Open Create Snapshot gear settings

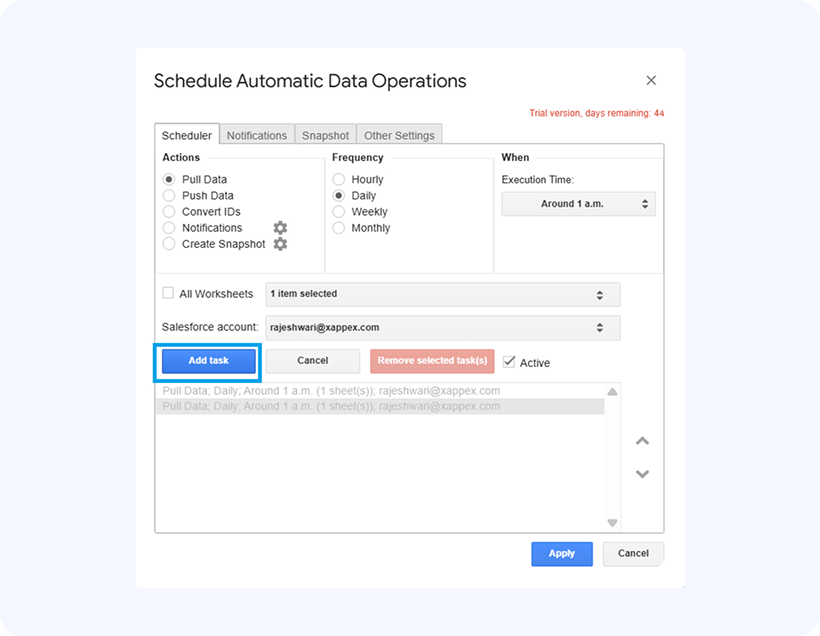coord(280,244)
